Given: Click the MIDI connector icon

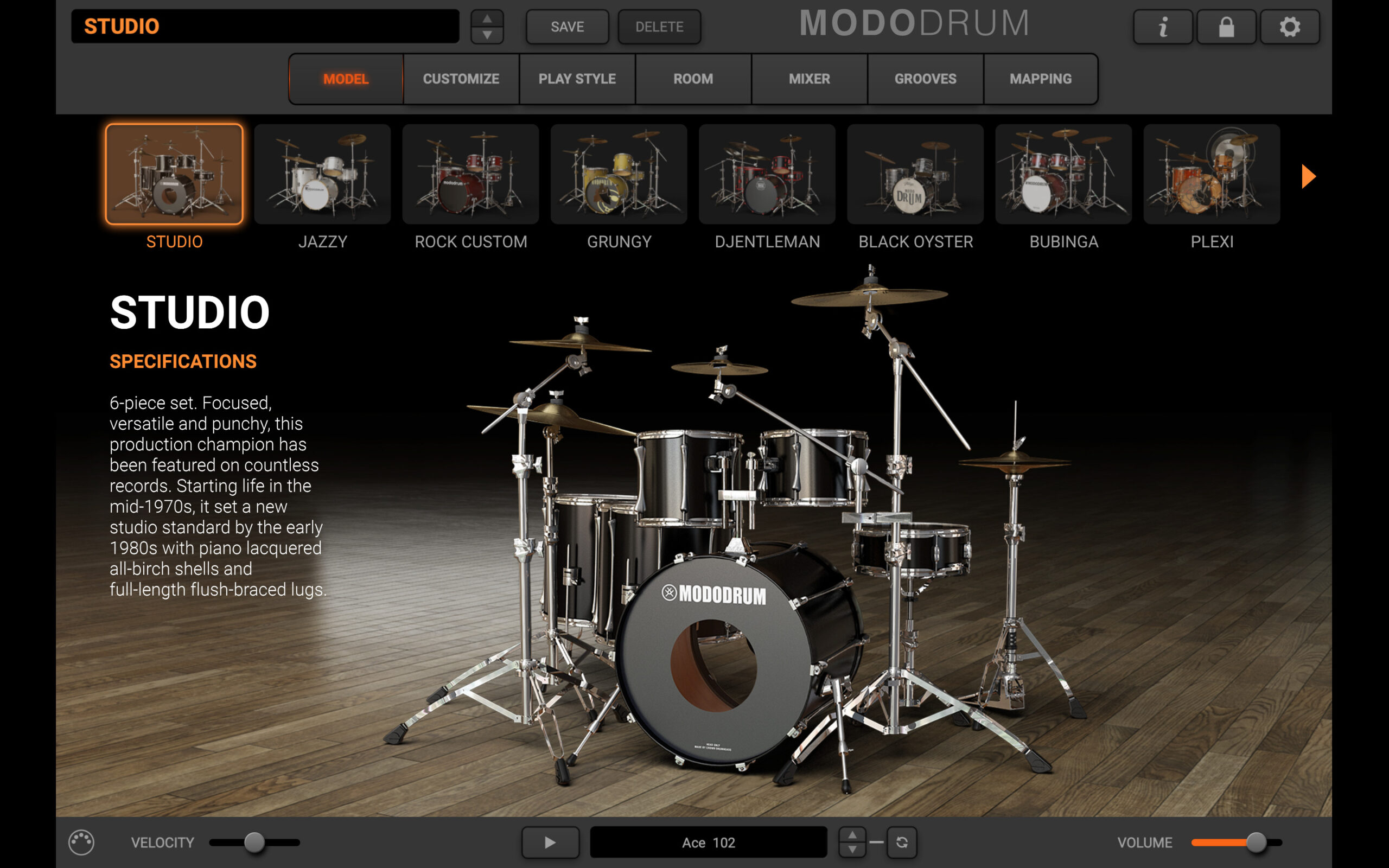Looking at the screenshot, I should [x=81, y=842].
